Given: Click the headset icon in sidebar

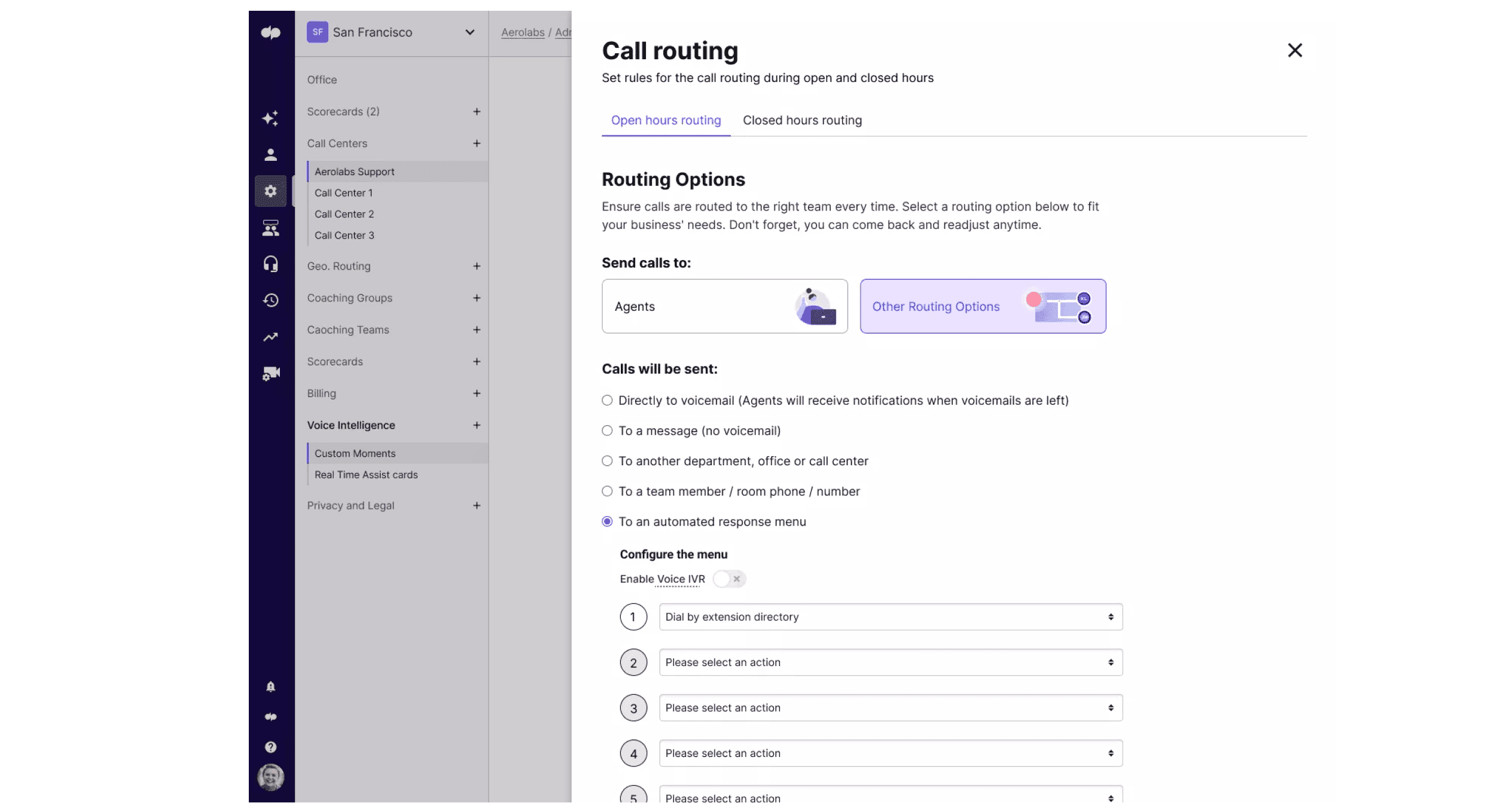Looking at the screenshot, I should point(270,264).
